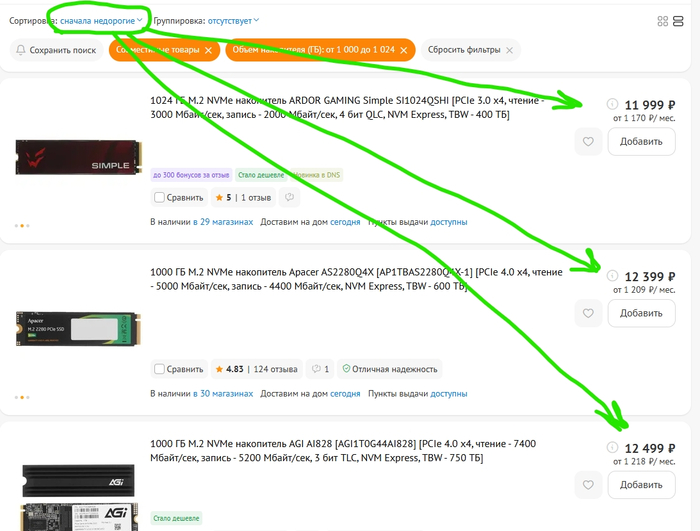700x531 pixels.
Task: Click 'Сбросить фильтры' button
Action: [x=471, y=50]
